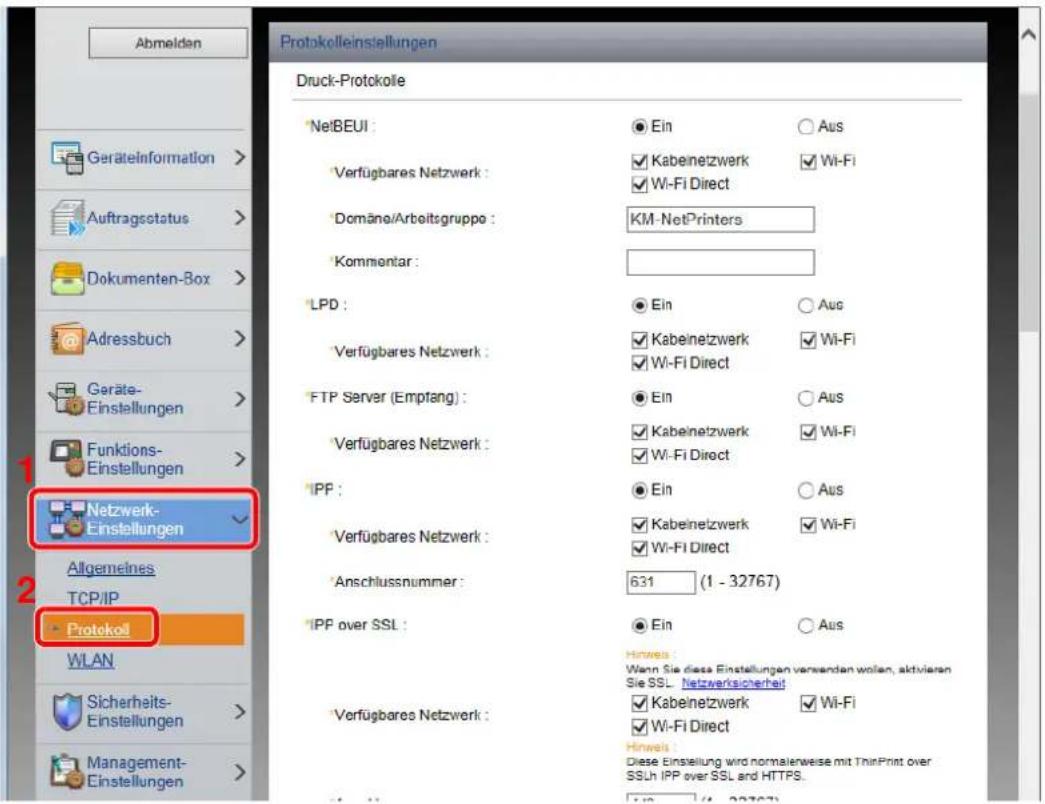The image size is (1045, 804).
Task: Expand the Sicherheits-Einstellungen chevron
Action: pos(240,711)
